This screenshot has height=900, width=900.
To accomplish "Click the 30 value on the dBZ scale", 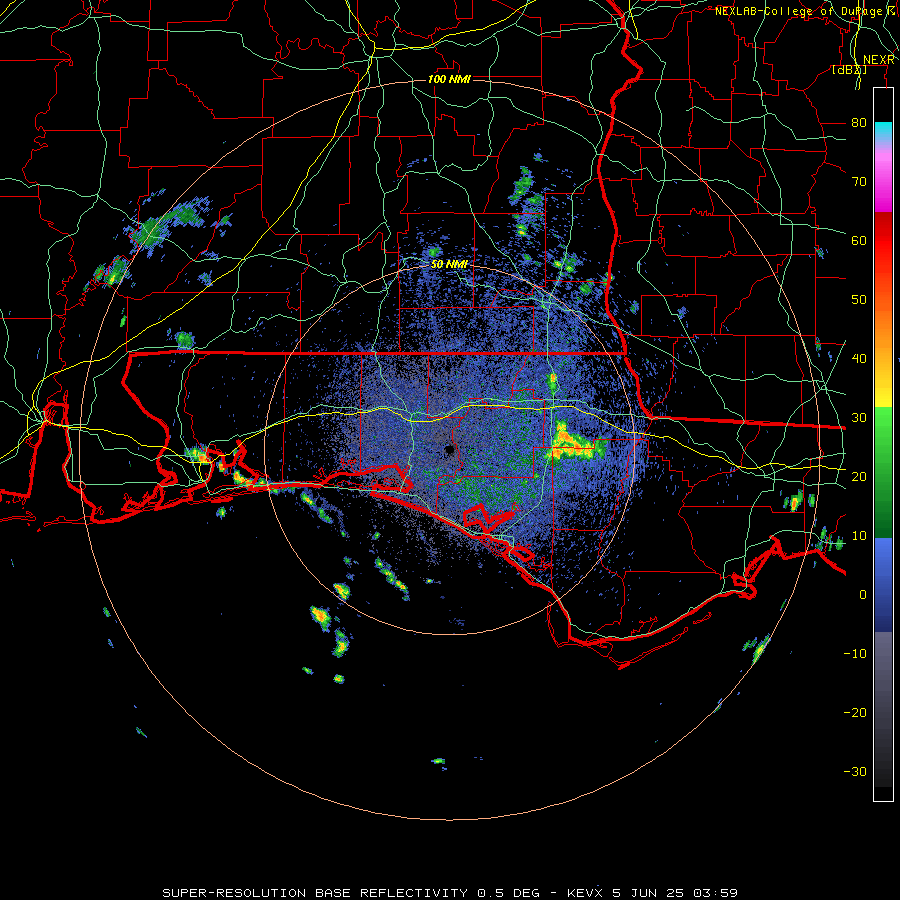I will (x=859, y=418).
